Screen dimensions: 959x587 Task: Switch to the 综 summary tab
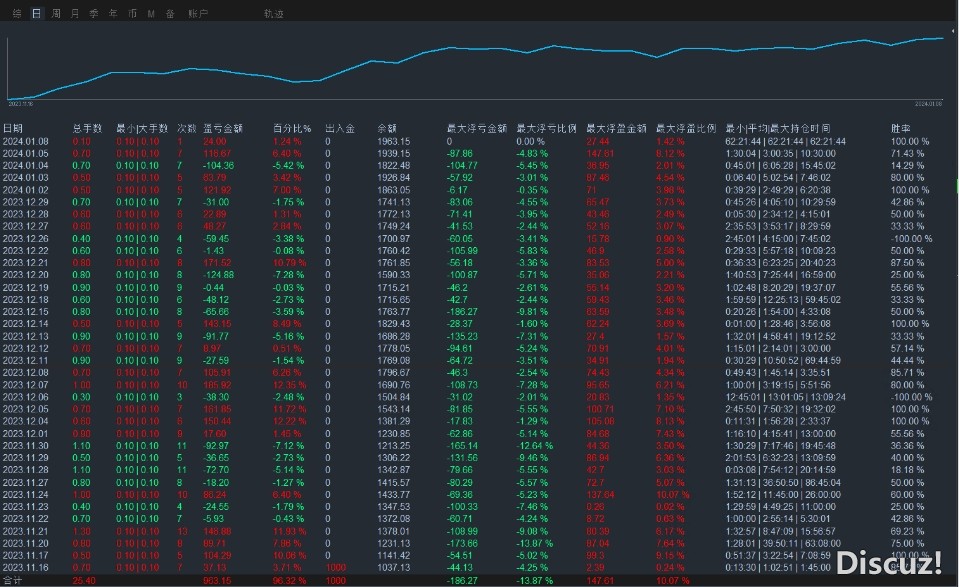click(16, 14)
